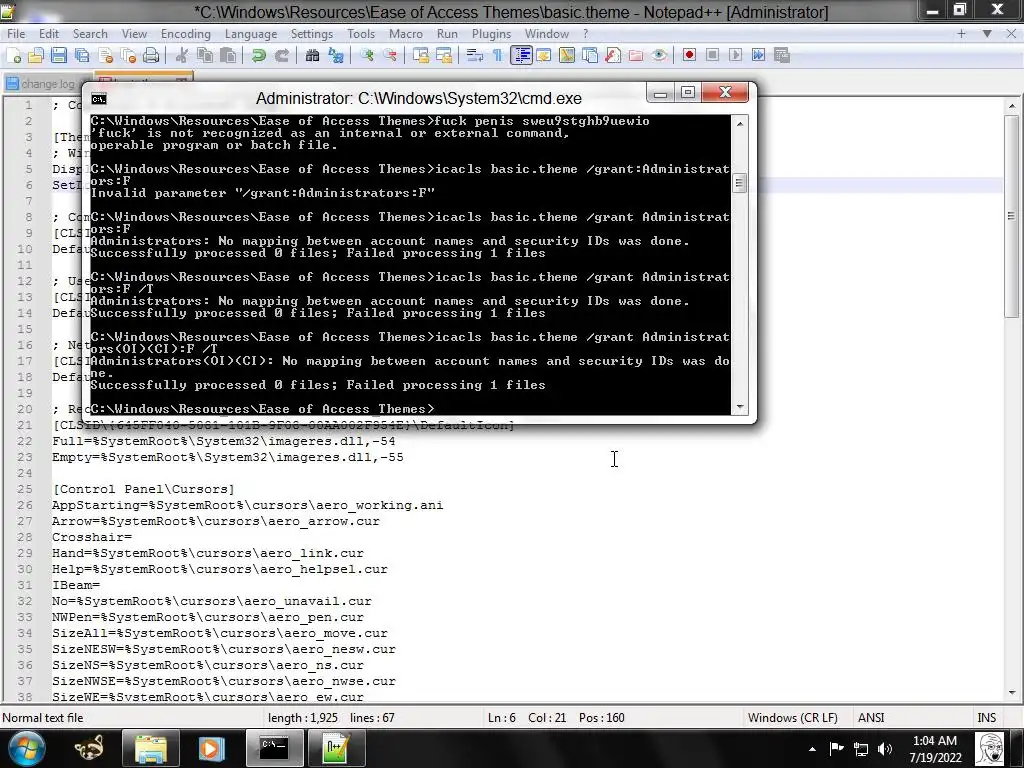
Task: Open the Encoding menu
Action: 185,34
